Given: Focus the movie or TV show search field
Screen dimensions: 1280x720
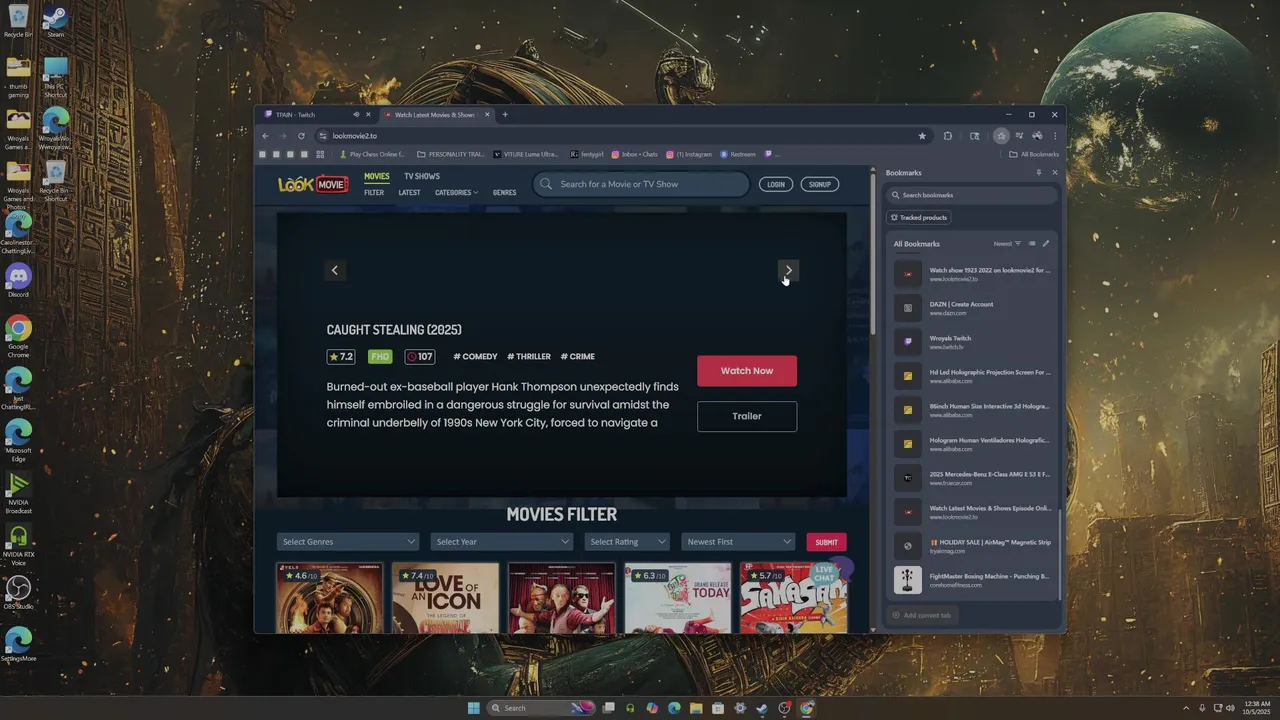Looking at the screenshot, I should click(641, 184).
